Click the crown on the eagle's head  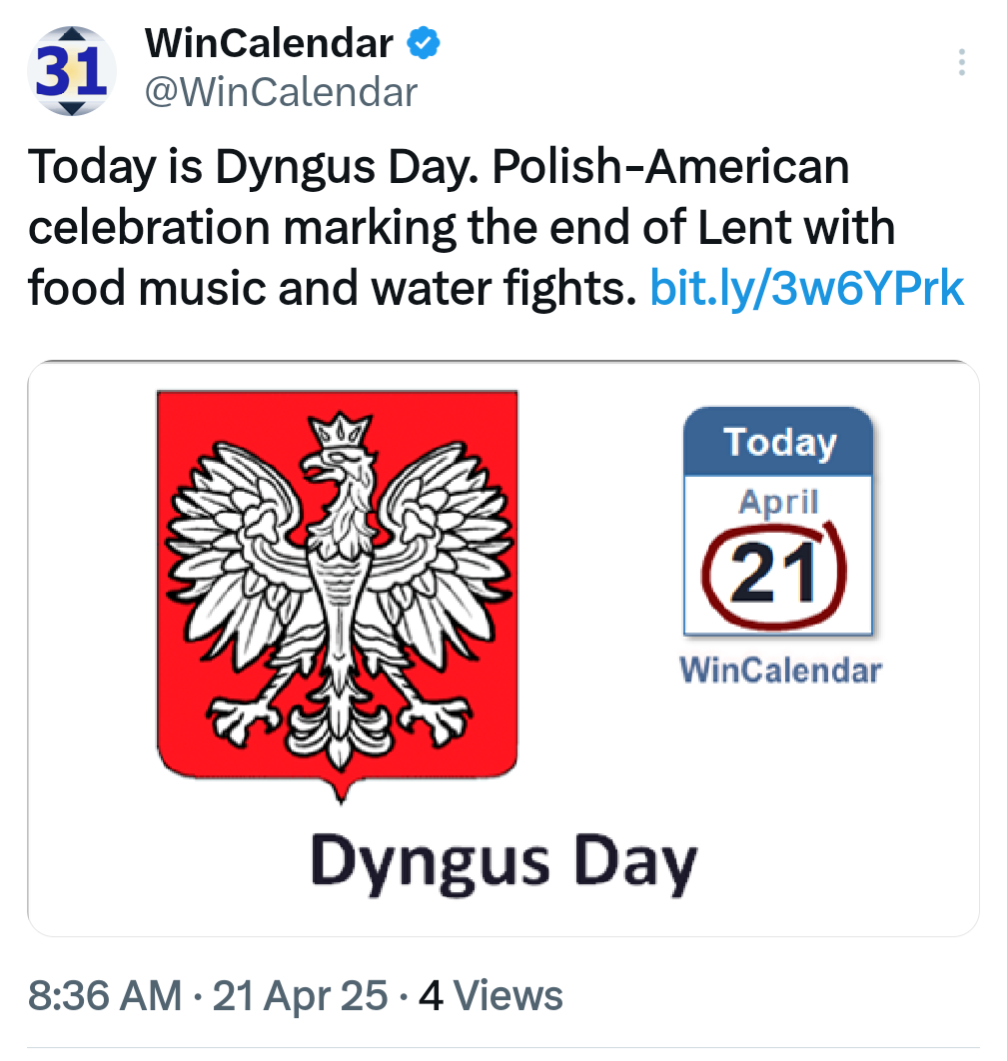(339, 430)
